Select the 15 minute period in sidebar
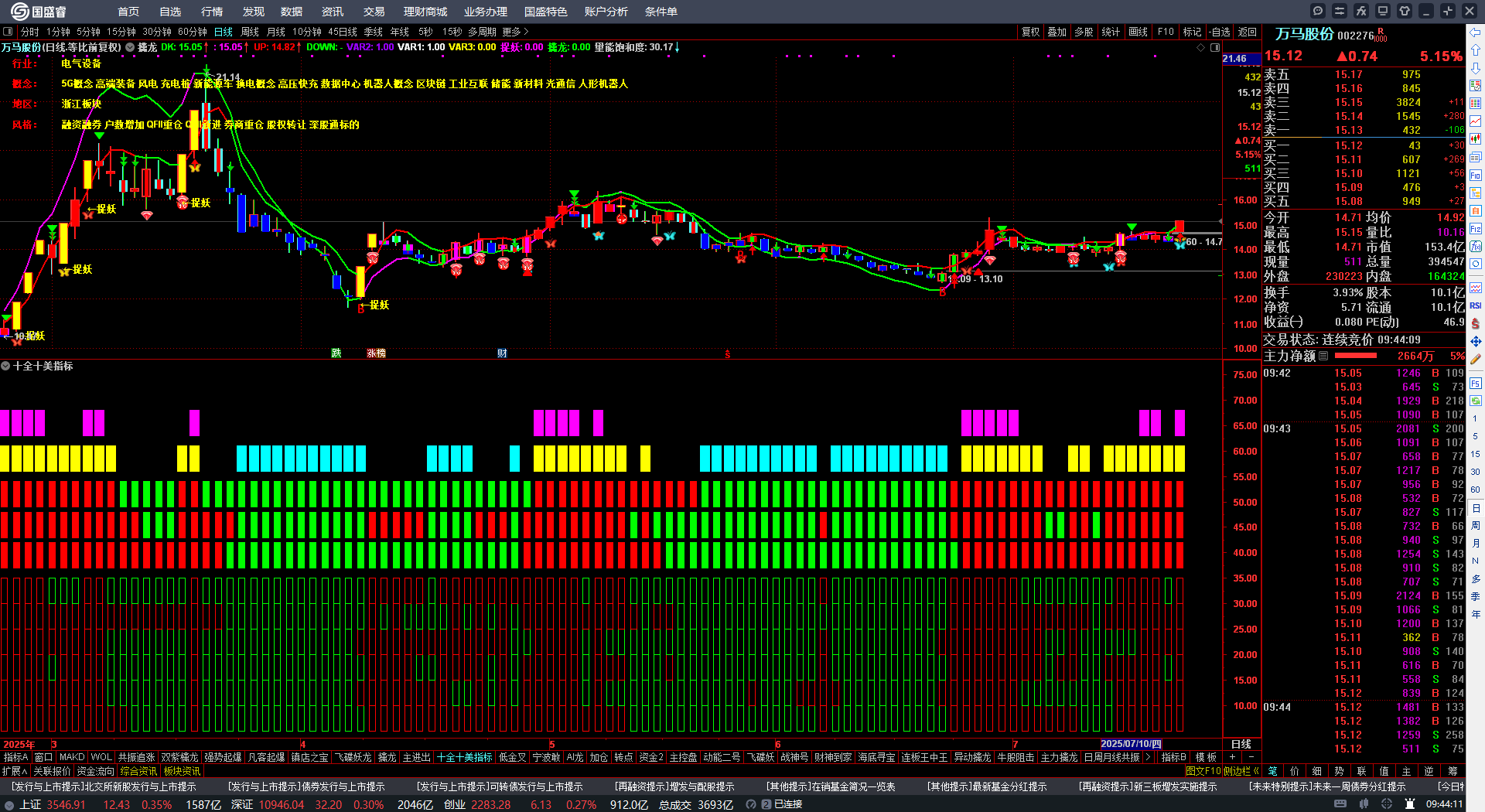 tap(1476, 454)
